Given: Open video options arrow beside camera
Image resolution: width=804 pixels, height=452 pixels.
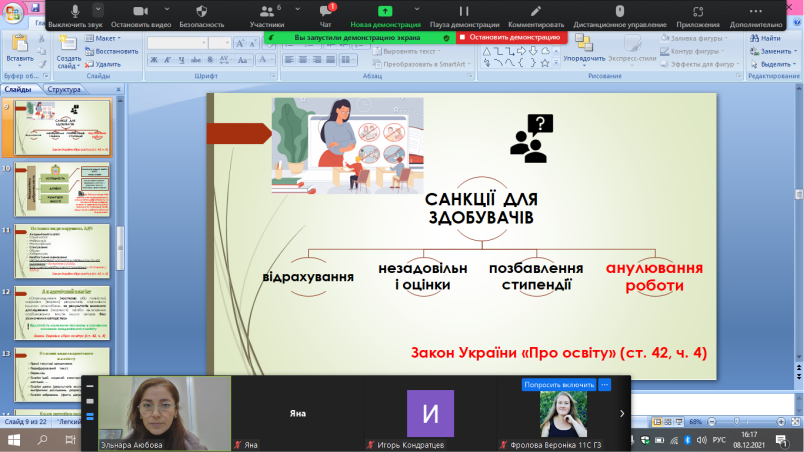Looking at the screenshot, I should [167, 9].
